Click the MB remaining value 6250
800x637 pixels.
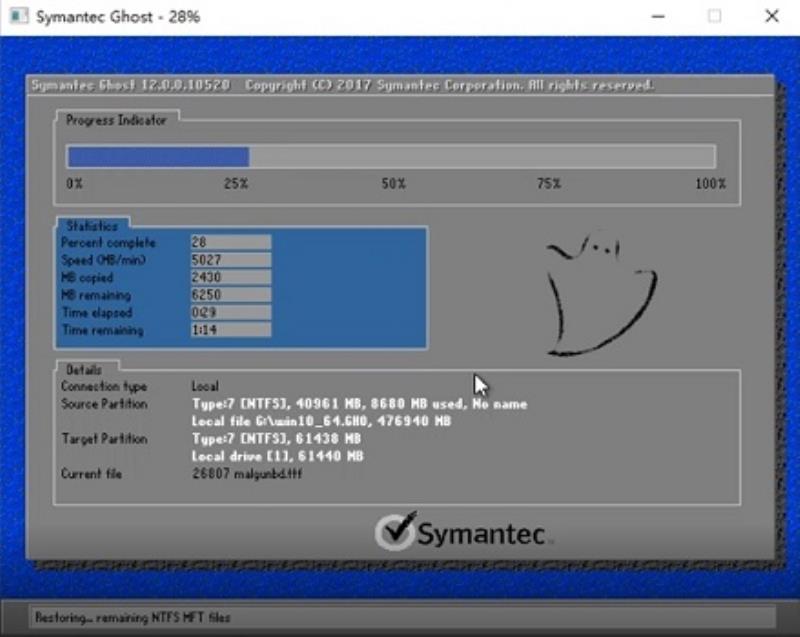click(x=231, y=295)
